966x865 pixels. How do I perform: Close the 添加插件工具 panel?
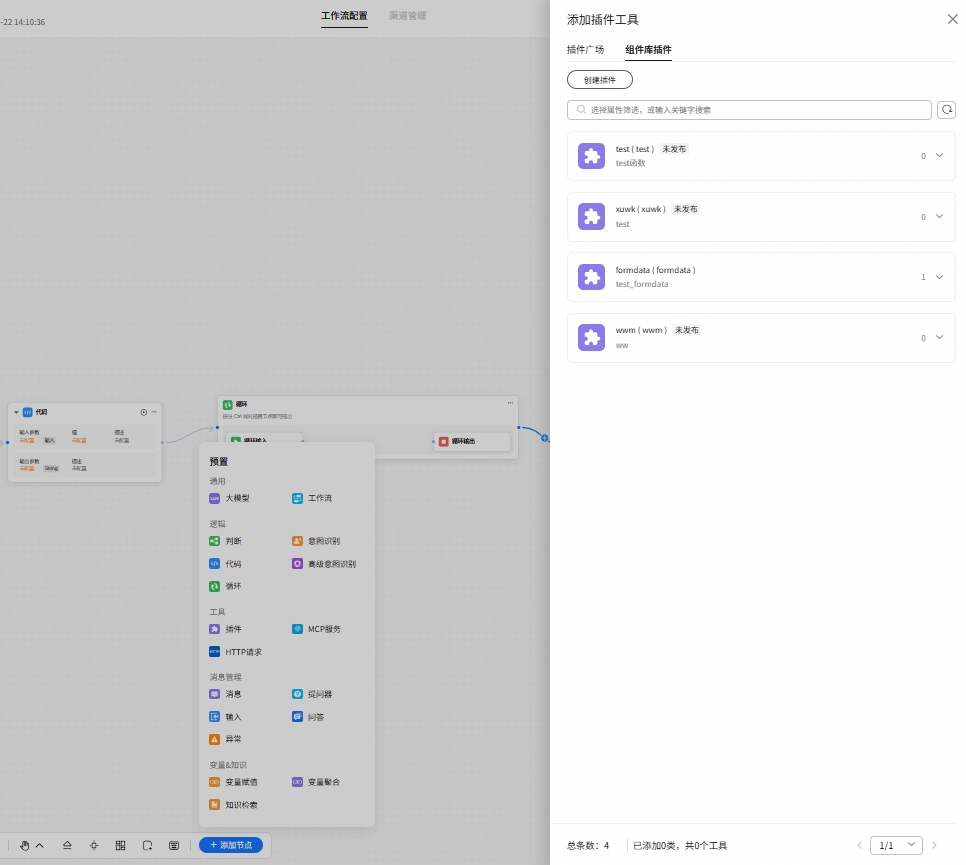tap(952, 19)
